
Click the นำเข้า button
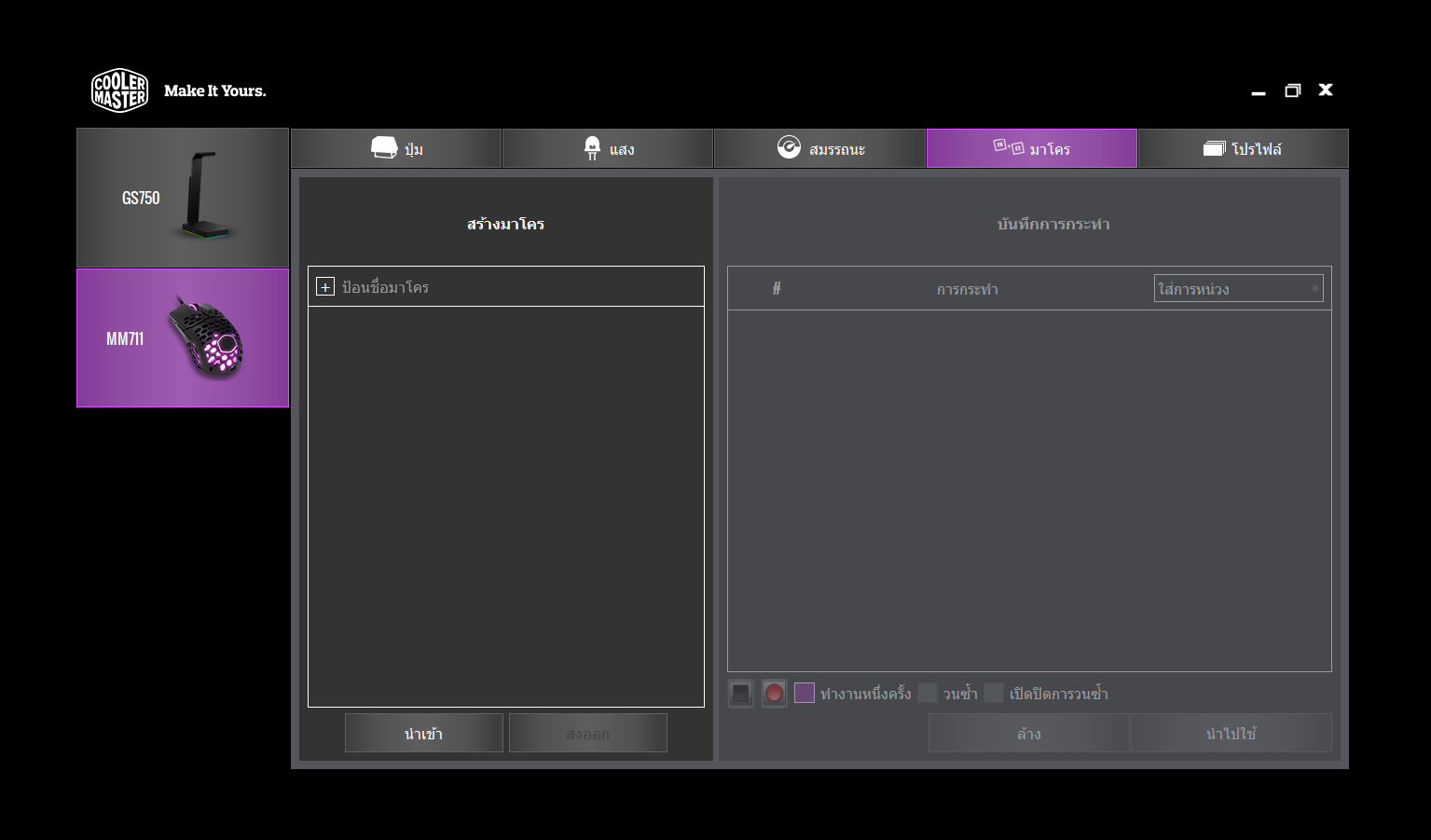pos(424,733)
